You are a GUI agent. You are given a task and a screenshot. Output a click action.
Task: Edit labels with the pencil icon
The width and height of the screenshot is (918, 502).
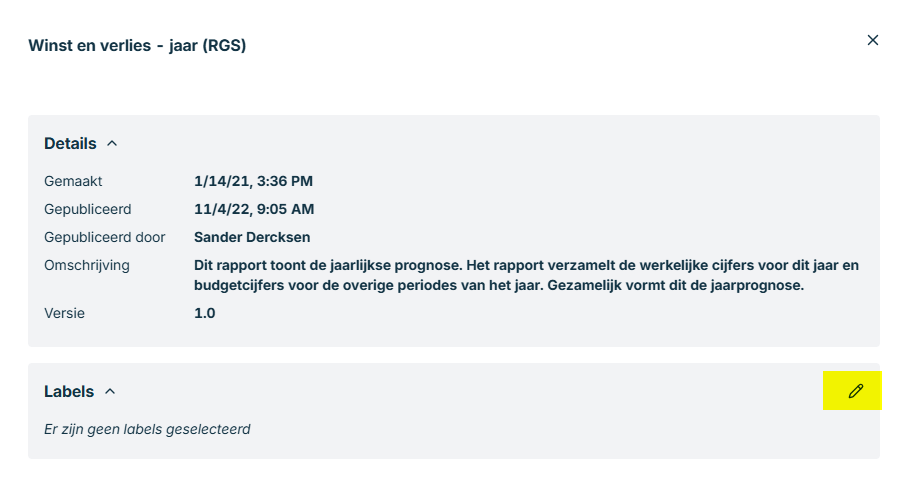855,391
